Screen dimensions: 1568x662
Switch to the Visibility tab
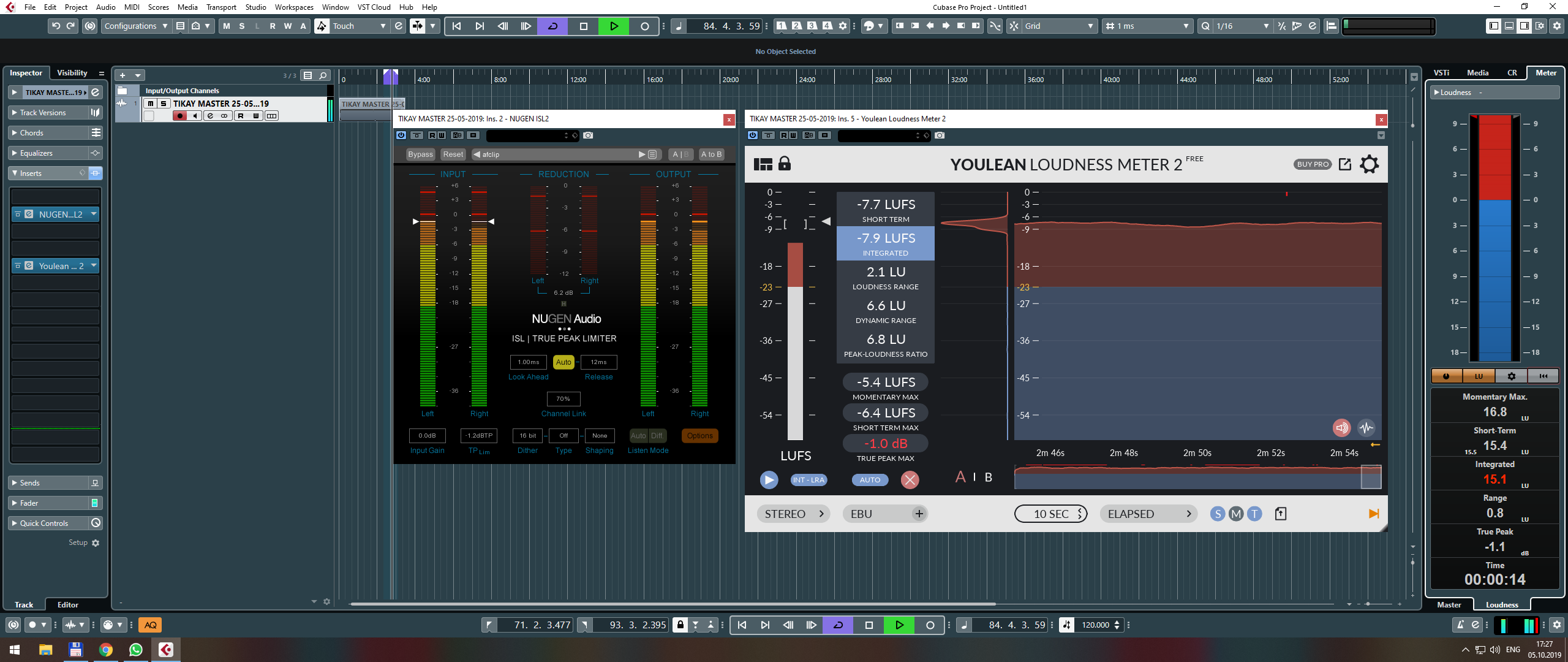[72, 73]
